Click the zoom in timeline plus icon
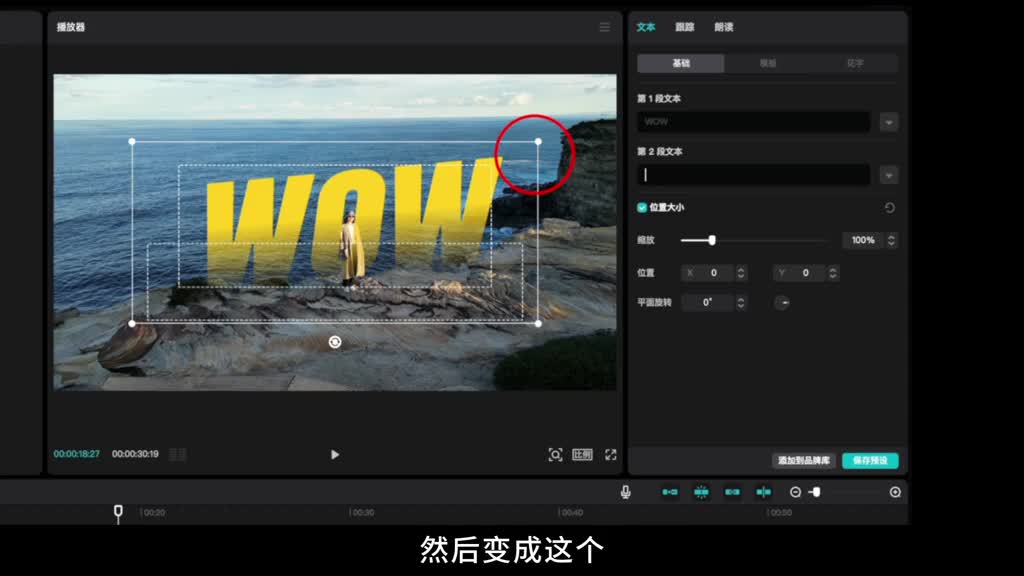Screen dimensions: 1024x576 [x=895, y=492]
